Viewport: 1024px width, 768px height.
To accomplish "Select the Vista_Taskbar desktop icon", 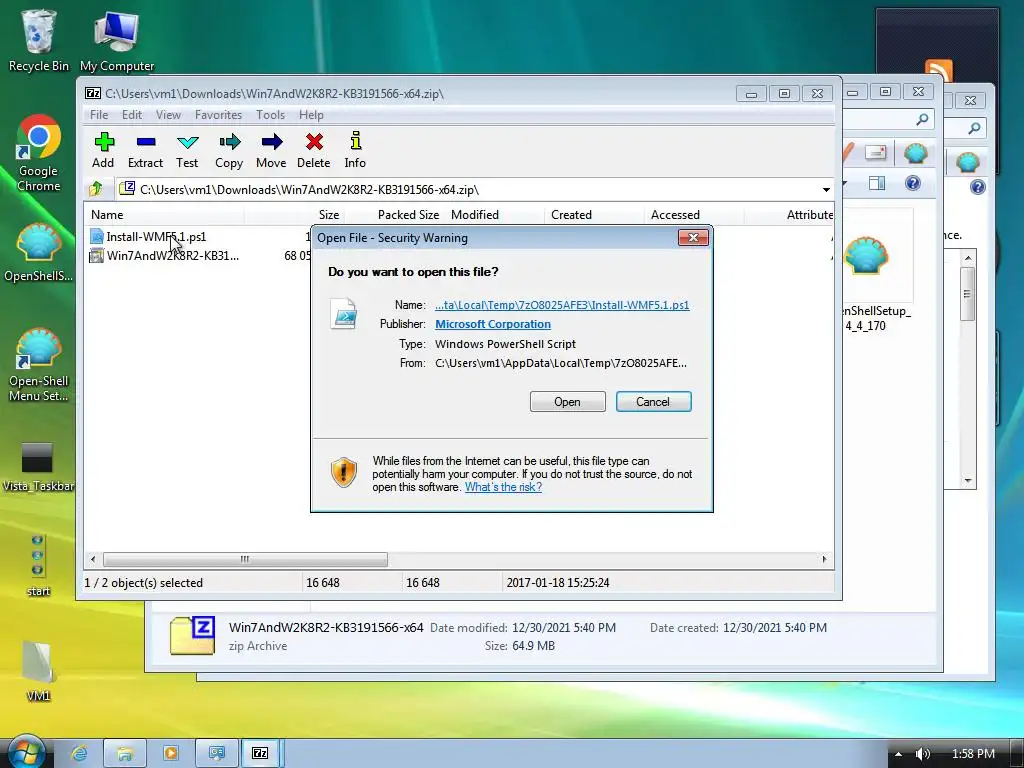I will (37, 467).
